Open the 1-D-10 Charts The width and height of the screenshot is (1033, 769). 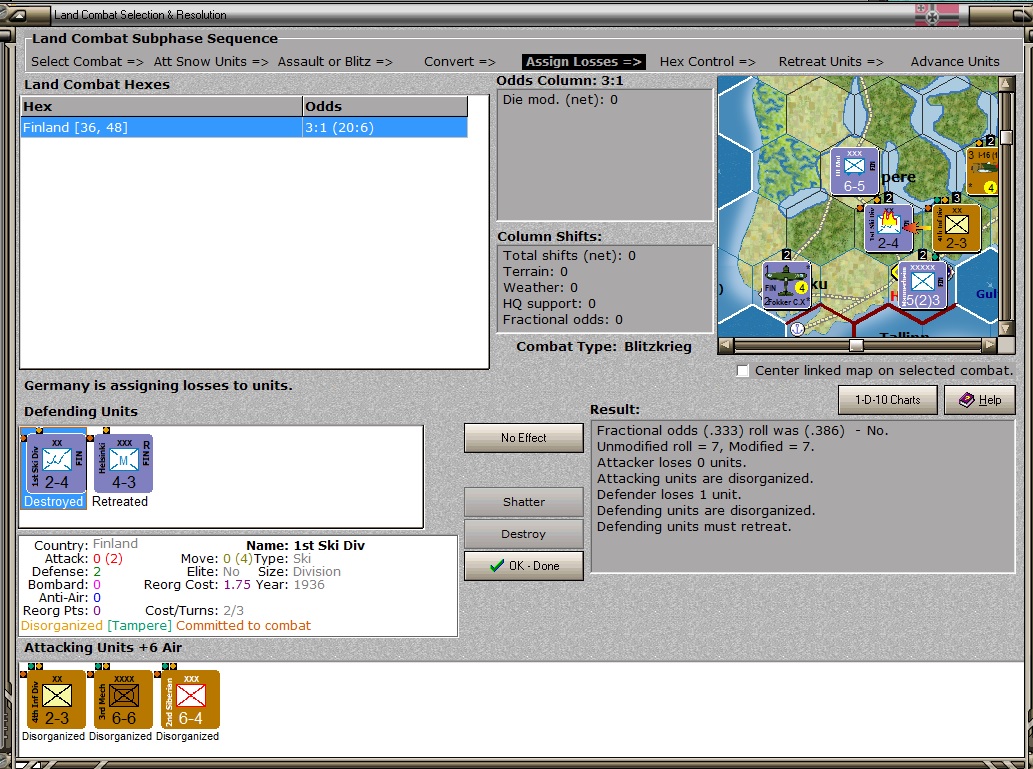point(887,400)
